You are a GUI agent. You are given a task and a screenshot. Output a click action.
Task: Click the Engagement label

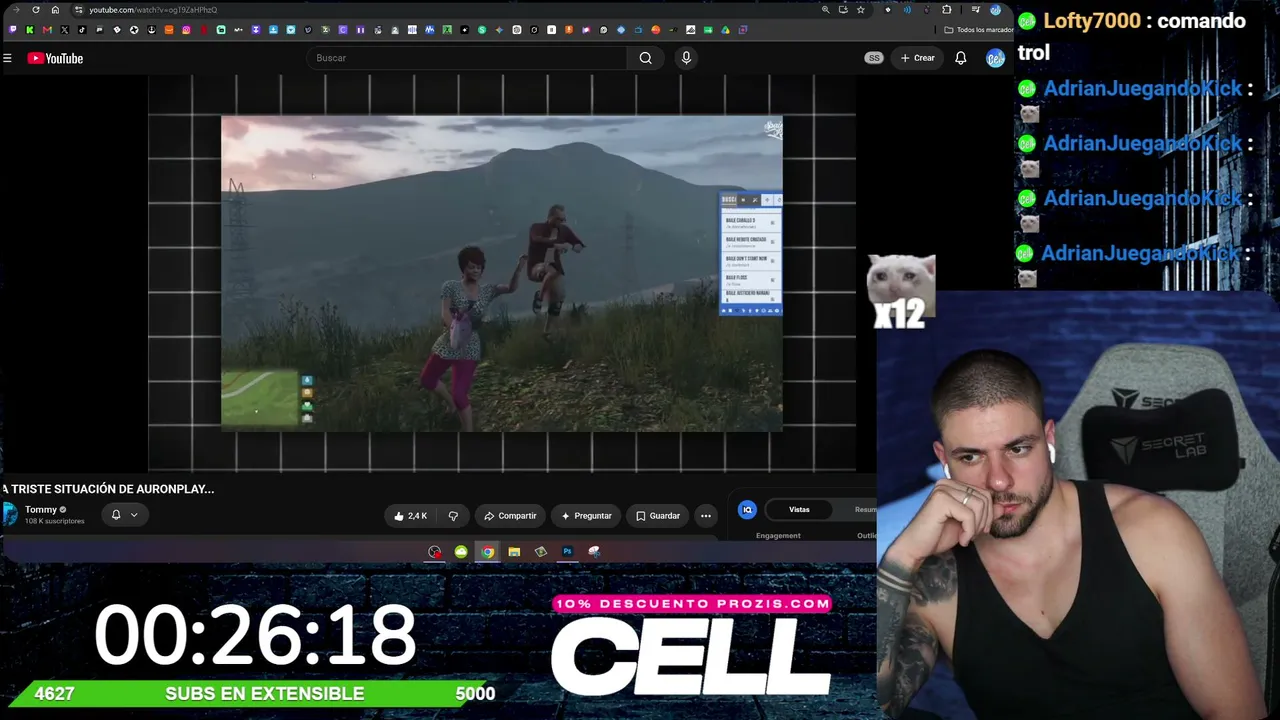coord(778,536)
